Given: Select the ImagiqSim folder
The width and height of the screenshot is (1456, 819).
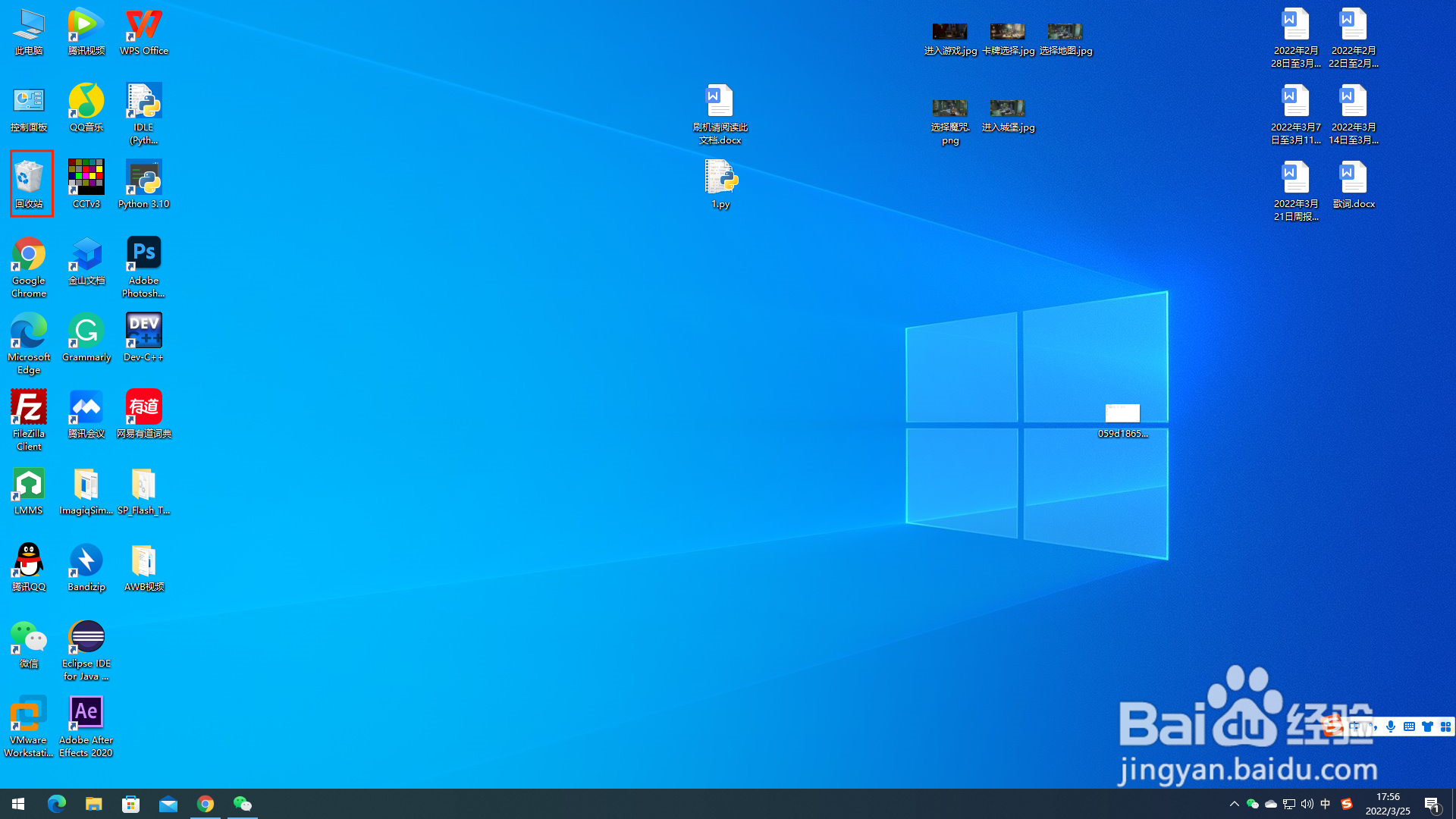Looking at the screenshot, I should pos(86,491).
